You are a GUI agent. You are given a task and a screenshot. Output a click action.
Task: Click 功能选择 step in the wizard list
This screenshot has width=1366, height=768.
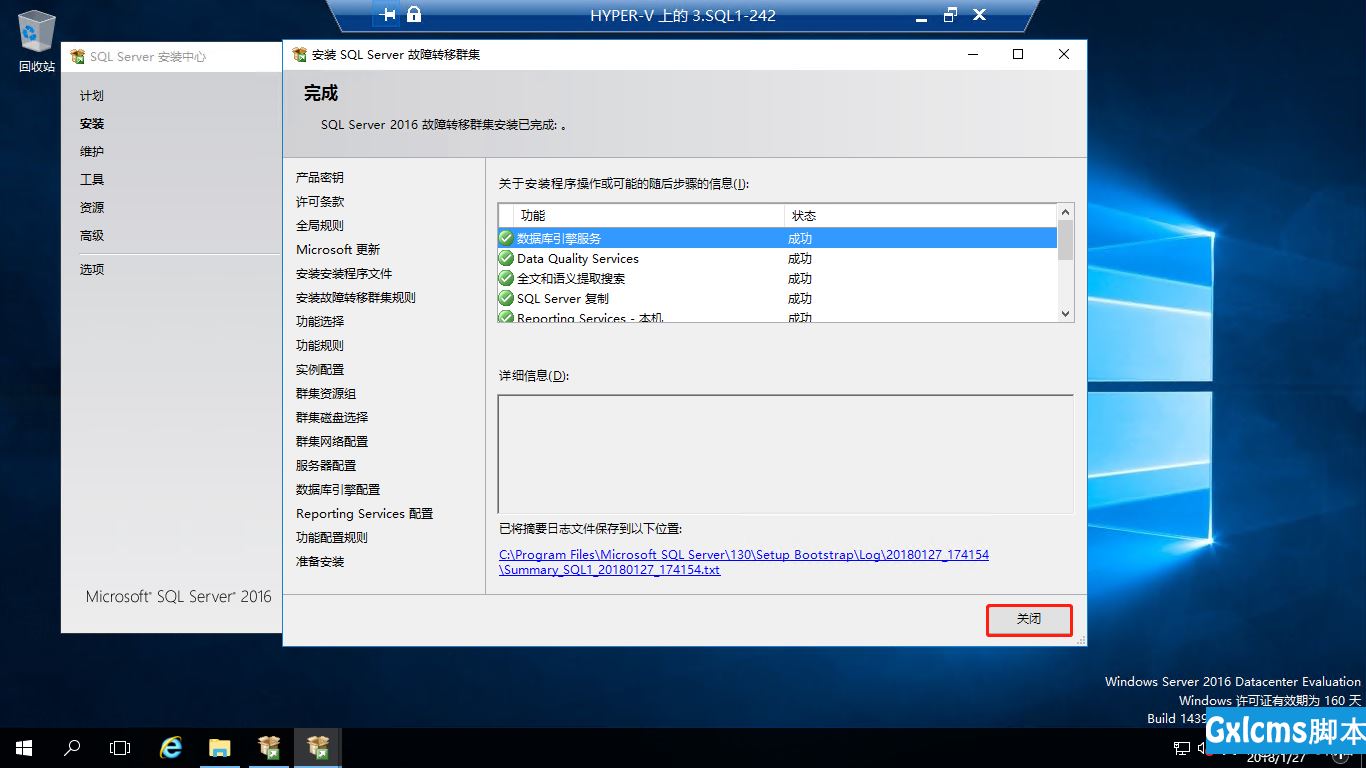coord(320,322)
